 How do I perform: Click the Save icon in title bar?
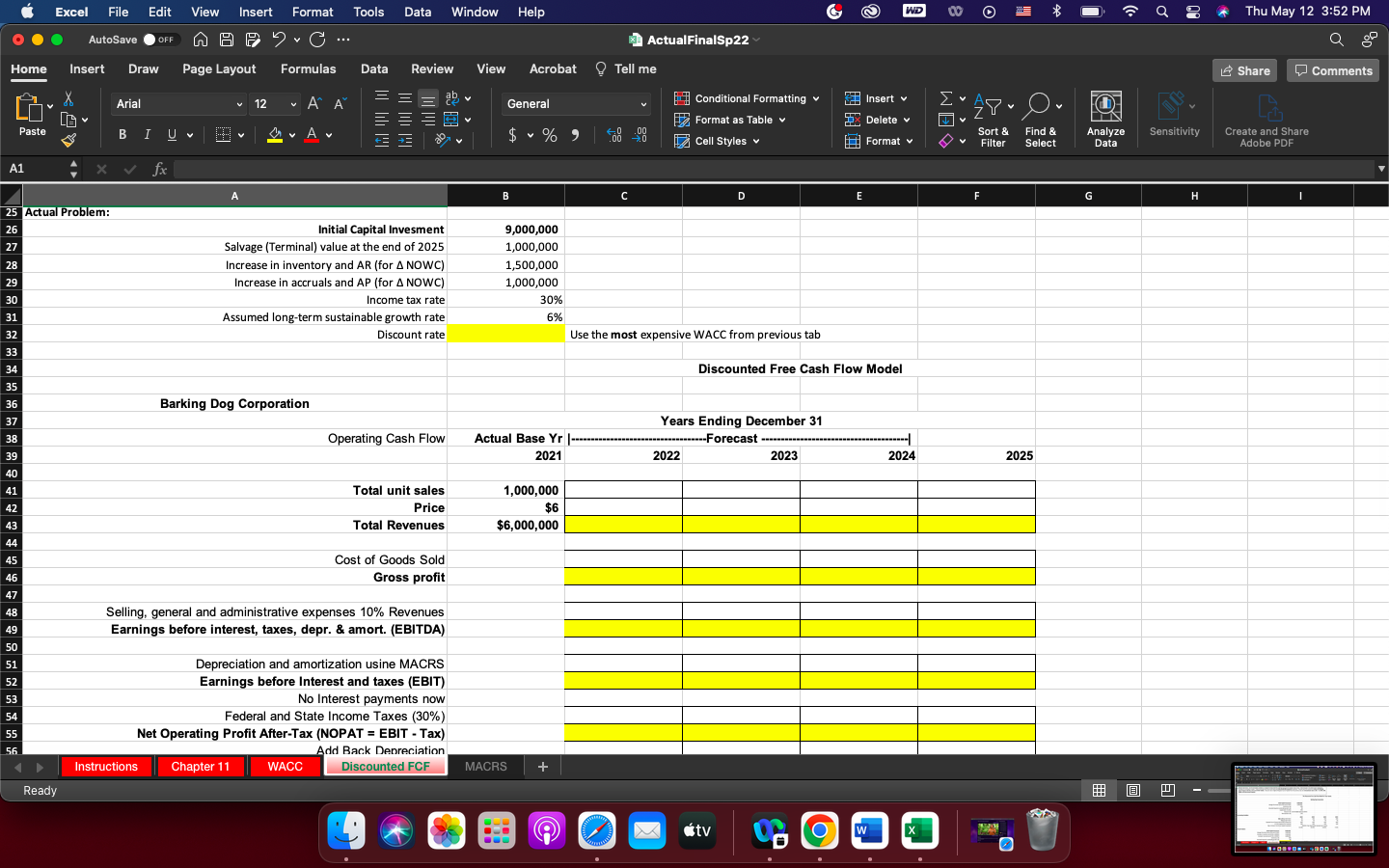pyautogui.click(x=227, y=40)
